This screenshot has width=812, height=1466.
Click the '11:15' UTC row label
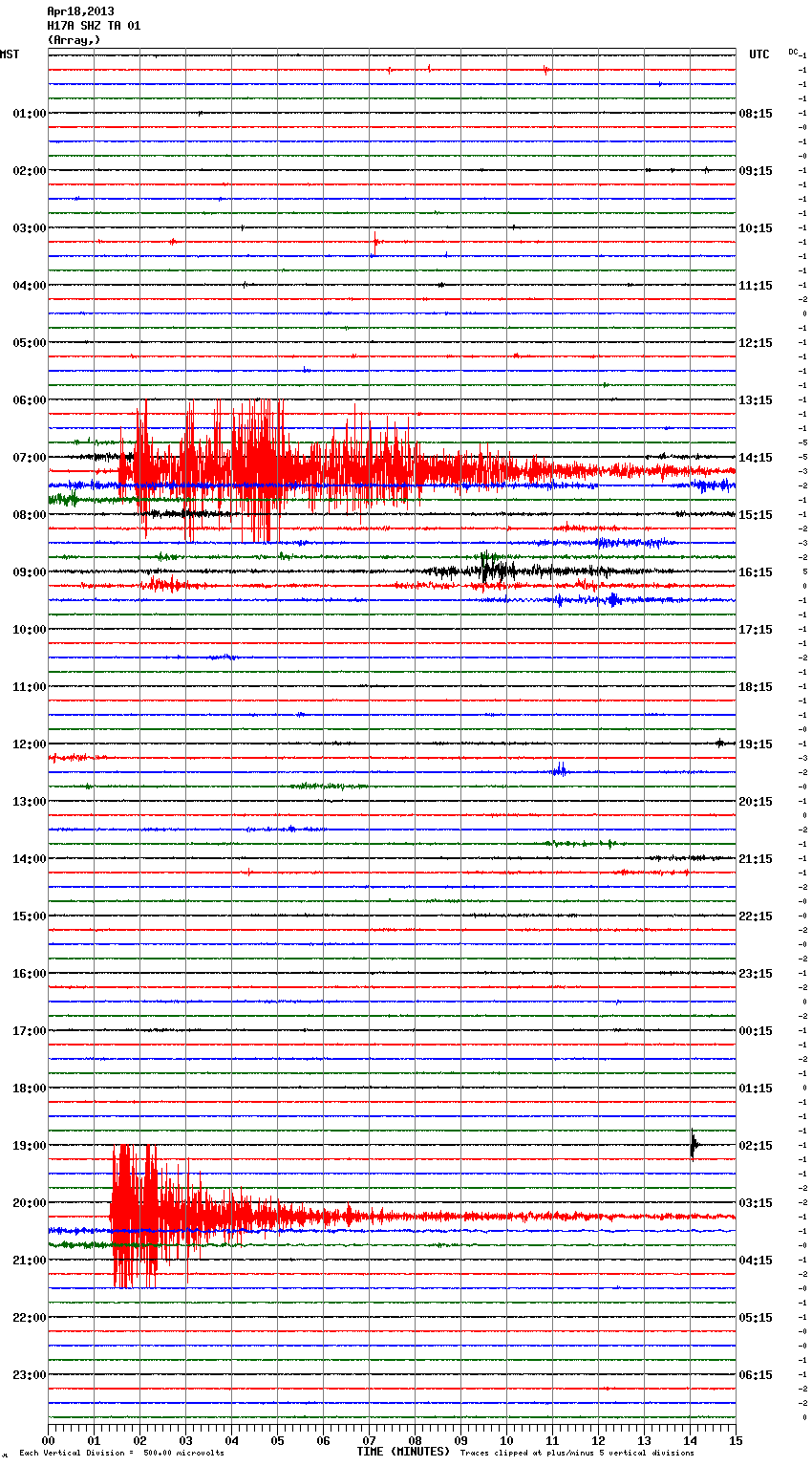pyautogui.click(x=756, y=286)
